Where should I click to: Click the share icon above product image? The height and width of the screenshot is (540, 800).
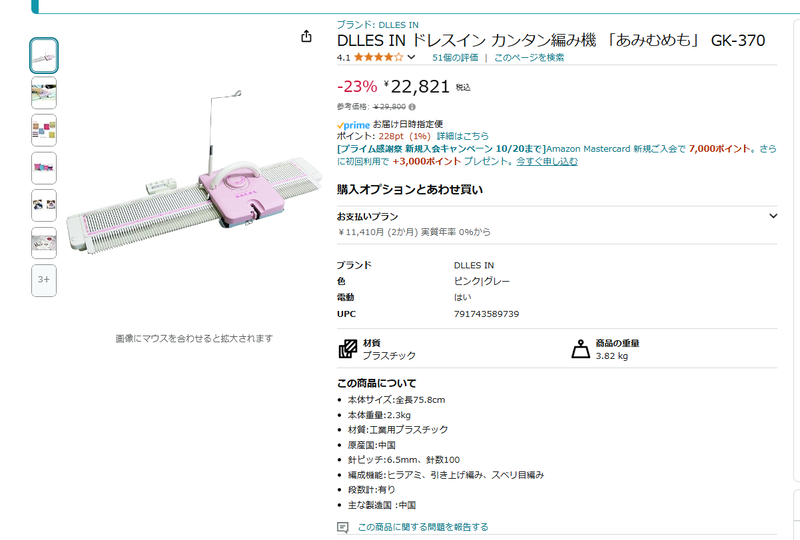(306, 36)
